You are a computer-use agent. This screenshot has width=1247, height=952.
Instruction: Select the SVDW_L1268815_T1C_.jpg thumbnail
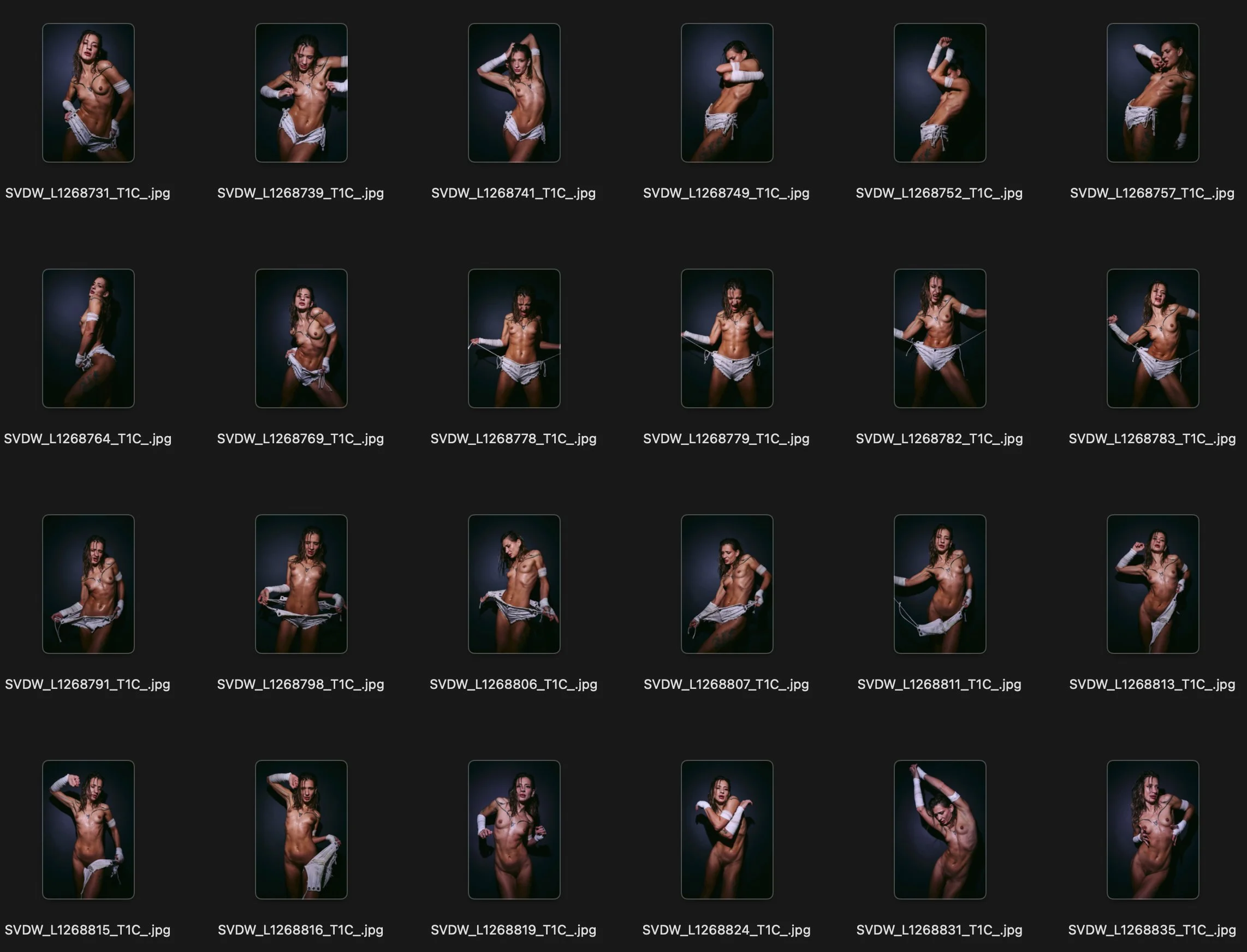coord(88,830)
